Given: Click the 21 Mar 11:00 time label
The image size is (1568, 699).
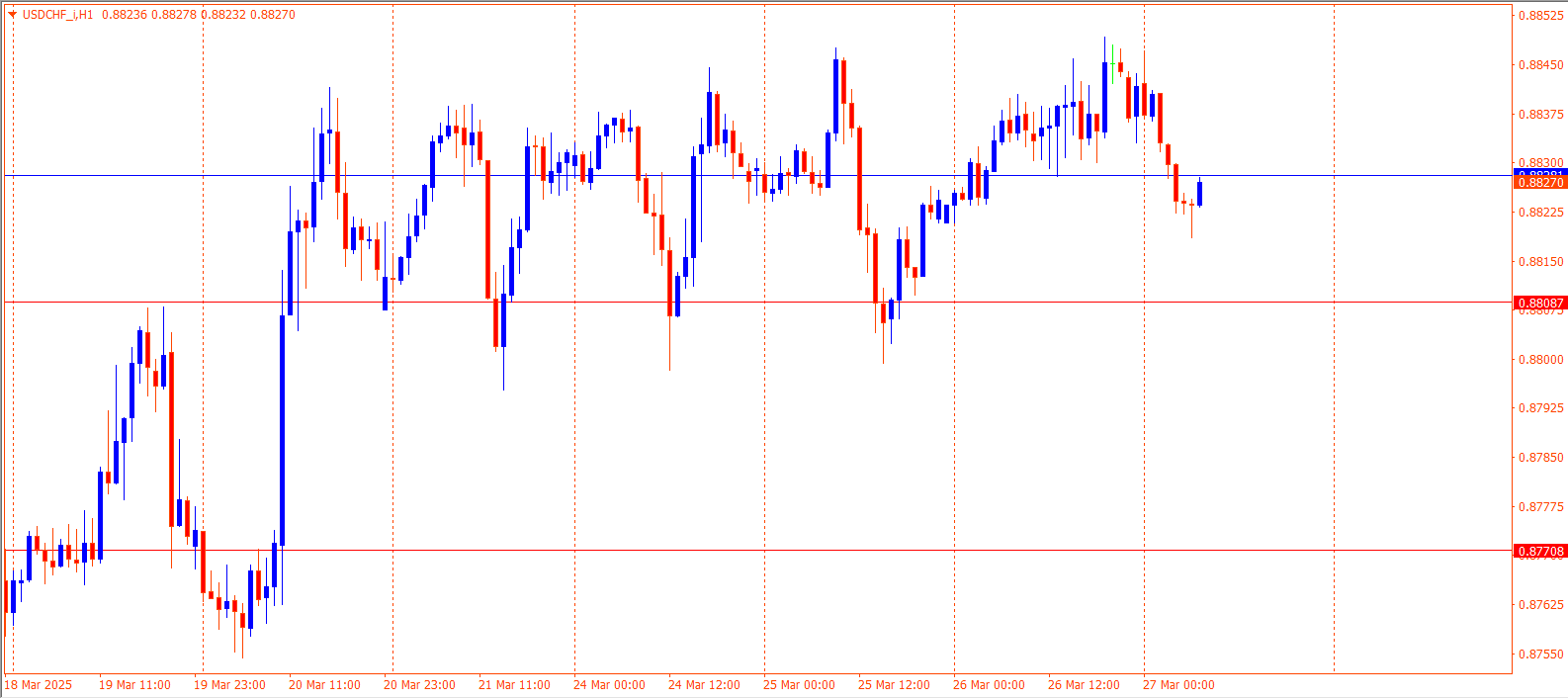Looking at the screenshot, I should 514,685.
